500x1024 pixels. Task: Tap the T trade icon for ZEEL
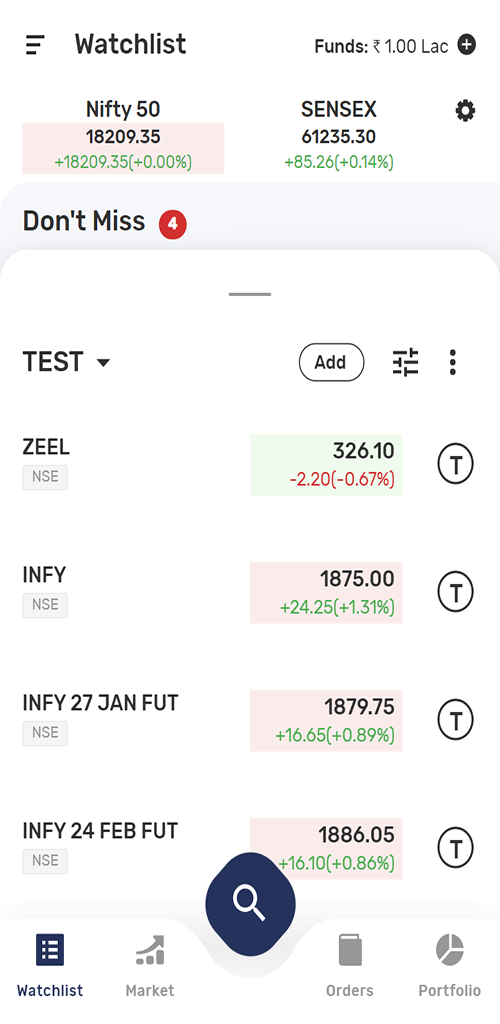coord(455,464)
